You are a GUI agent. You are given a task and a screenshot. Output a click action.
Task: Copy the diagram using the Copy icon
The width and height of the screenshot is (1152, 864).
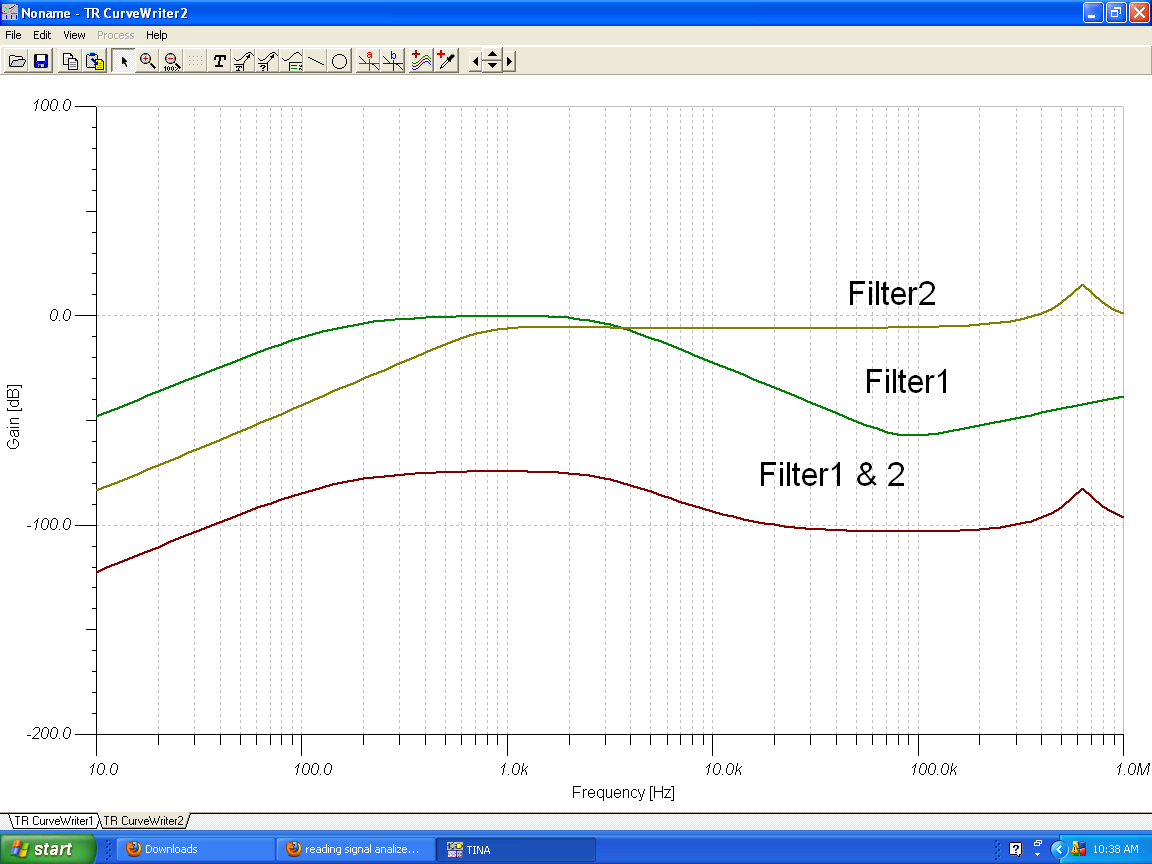coord(71,61)
